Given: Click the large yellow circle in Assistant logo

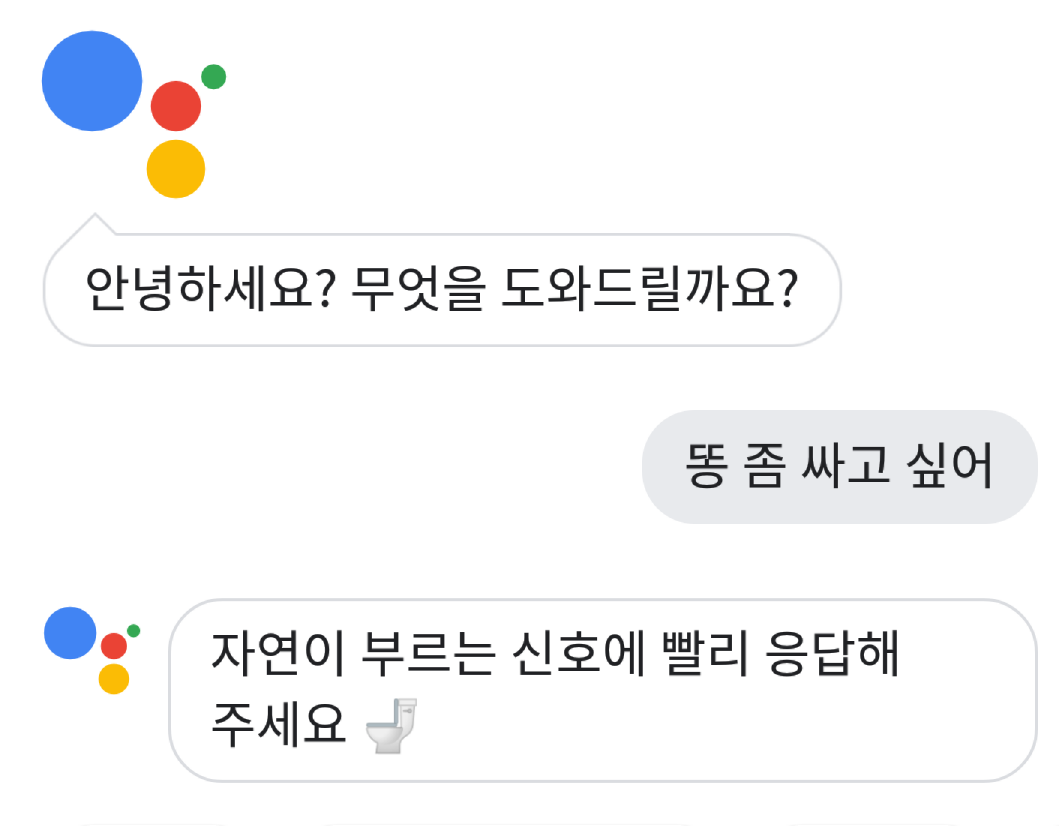Looking at the screenshot, I should coord(176,169).
